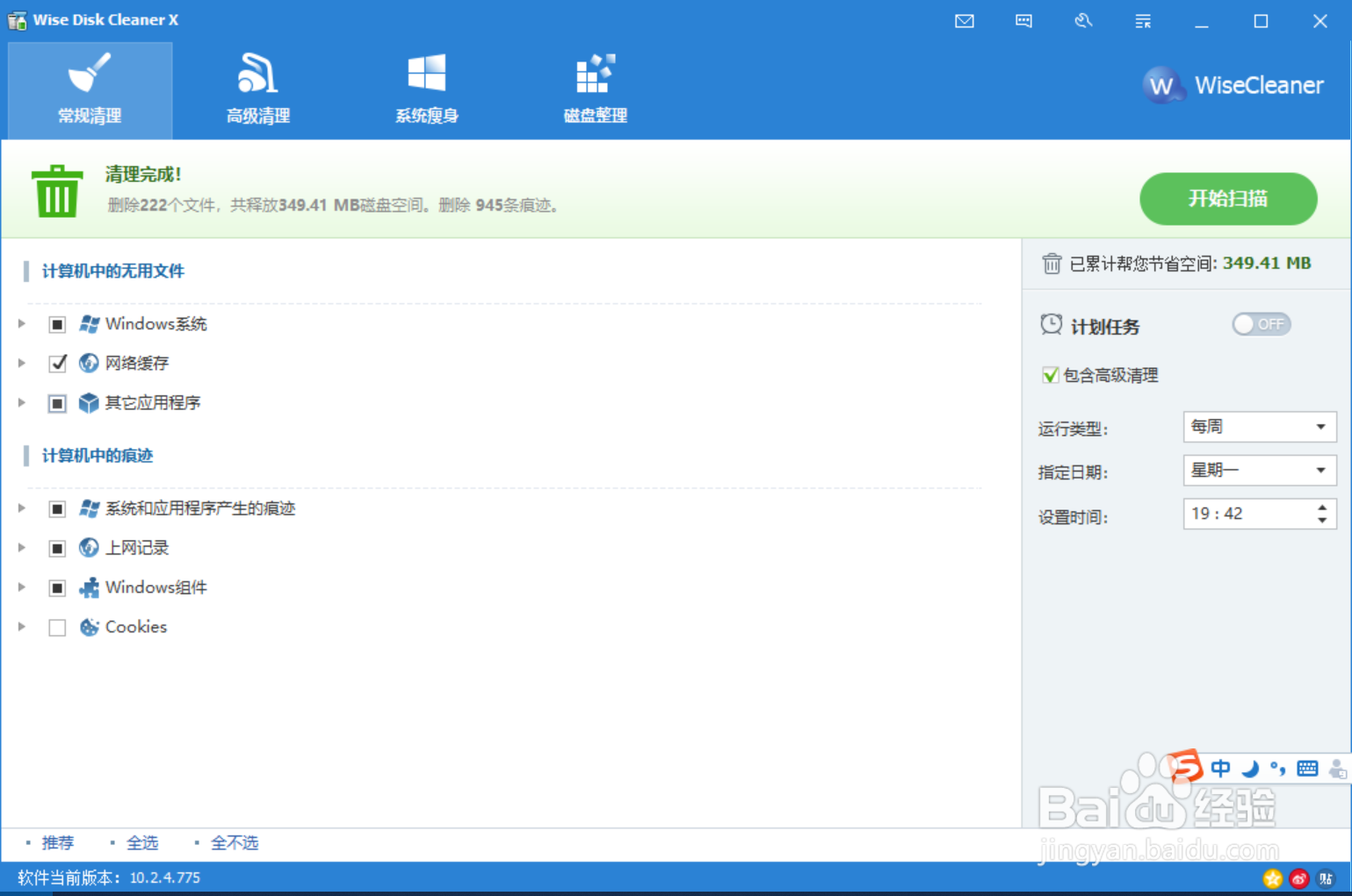Viewport: 1352px width, 896px height.
Task: Uncheck the 网络缓存 checkbox
Action: pos(57,363)
